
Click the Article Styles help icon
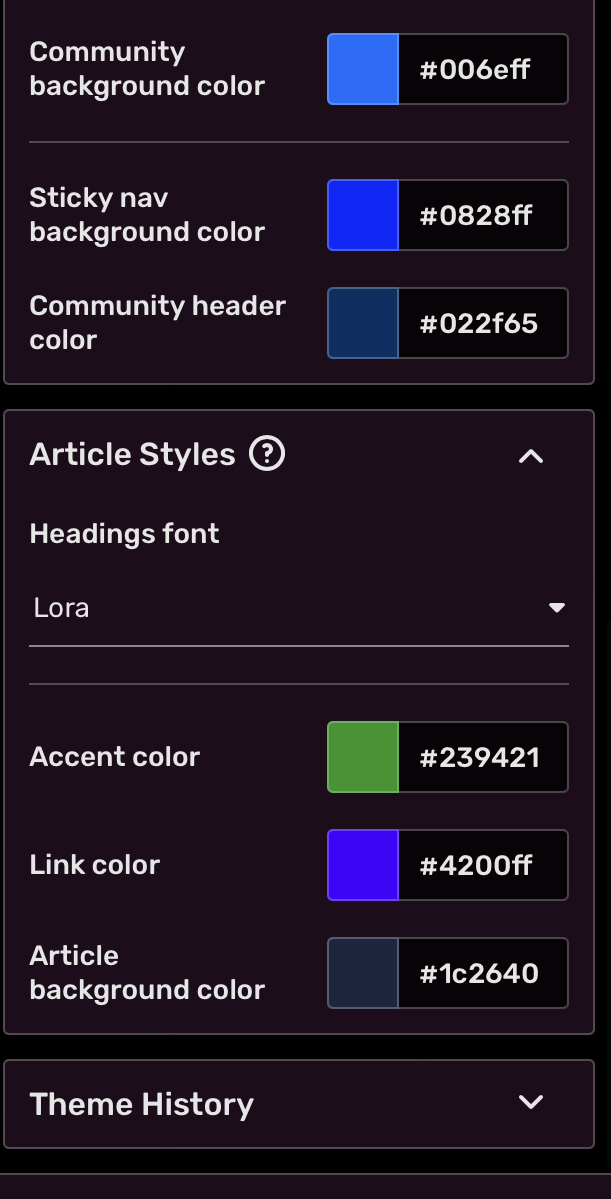pyautogui.click(x=266, y=455)
